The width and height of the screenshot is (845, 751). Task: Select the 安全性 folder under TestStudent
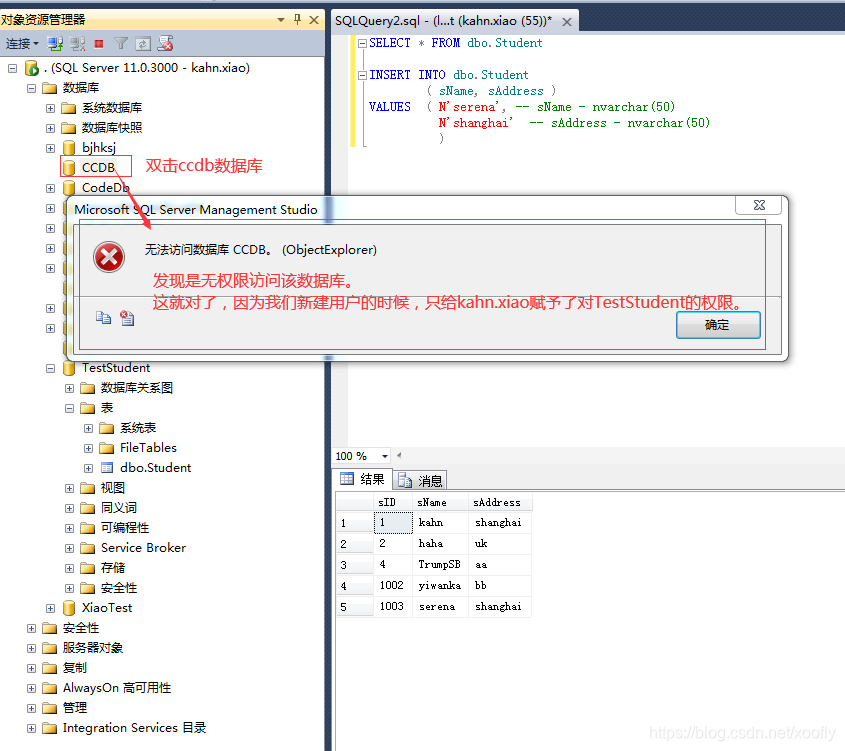pos(119,588)
